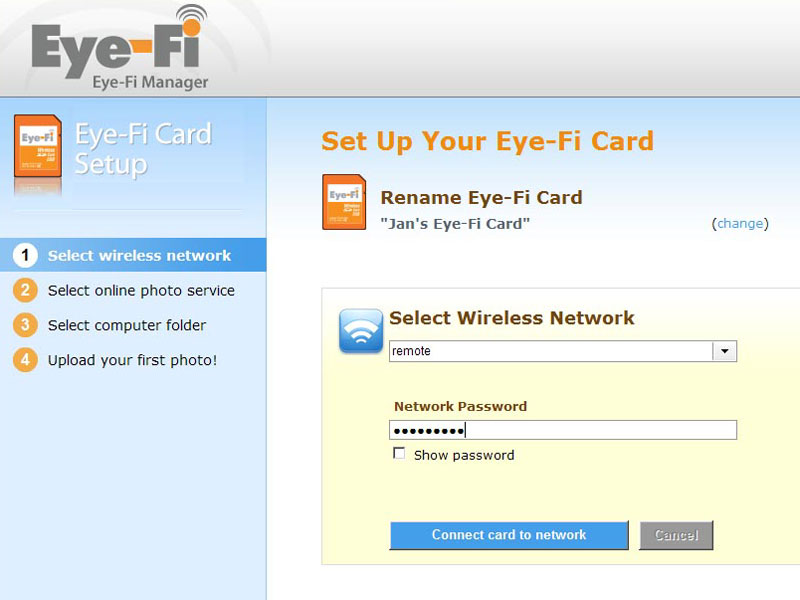Click the orange step 3 number circle
Screen dimensions: 800x600
click(25, 325)
